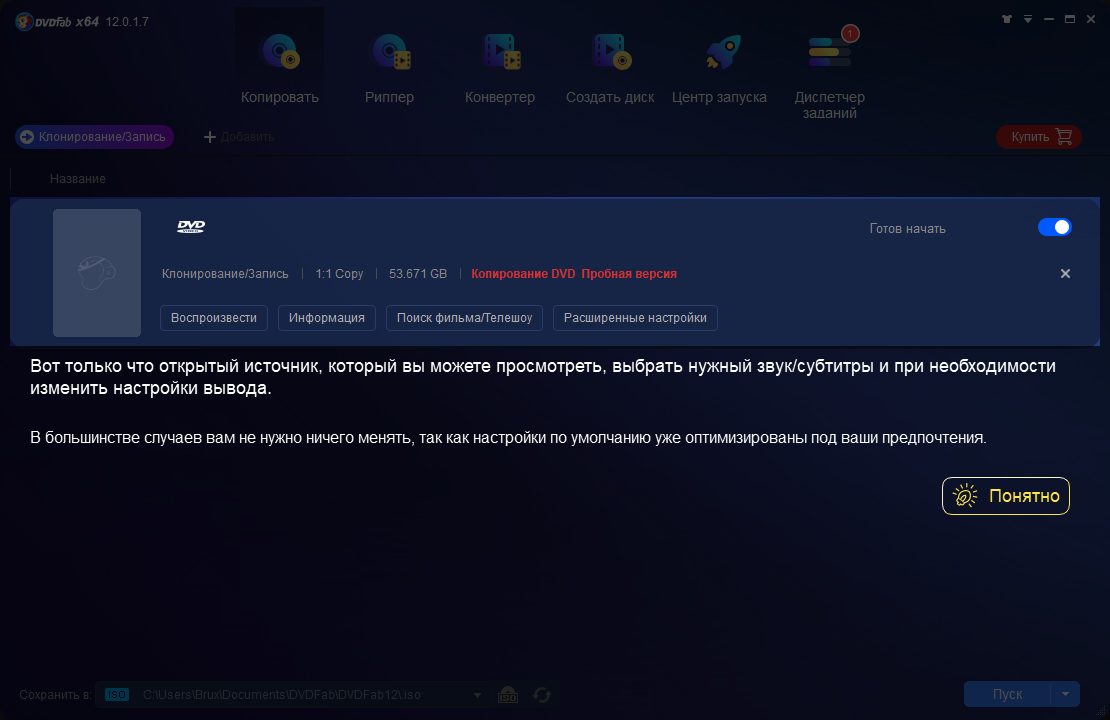Screen dimensions: 1110x720
Task: Click Добавить to add a source
Action: tap(239, 137)
